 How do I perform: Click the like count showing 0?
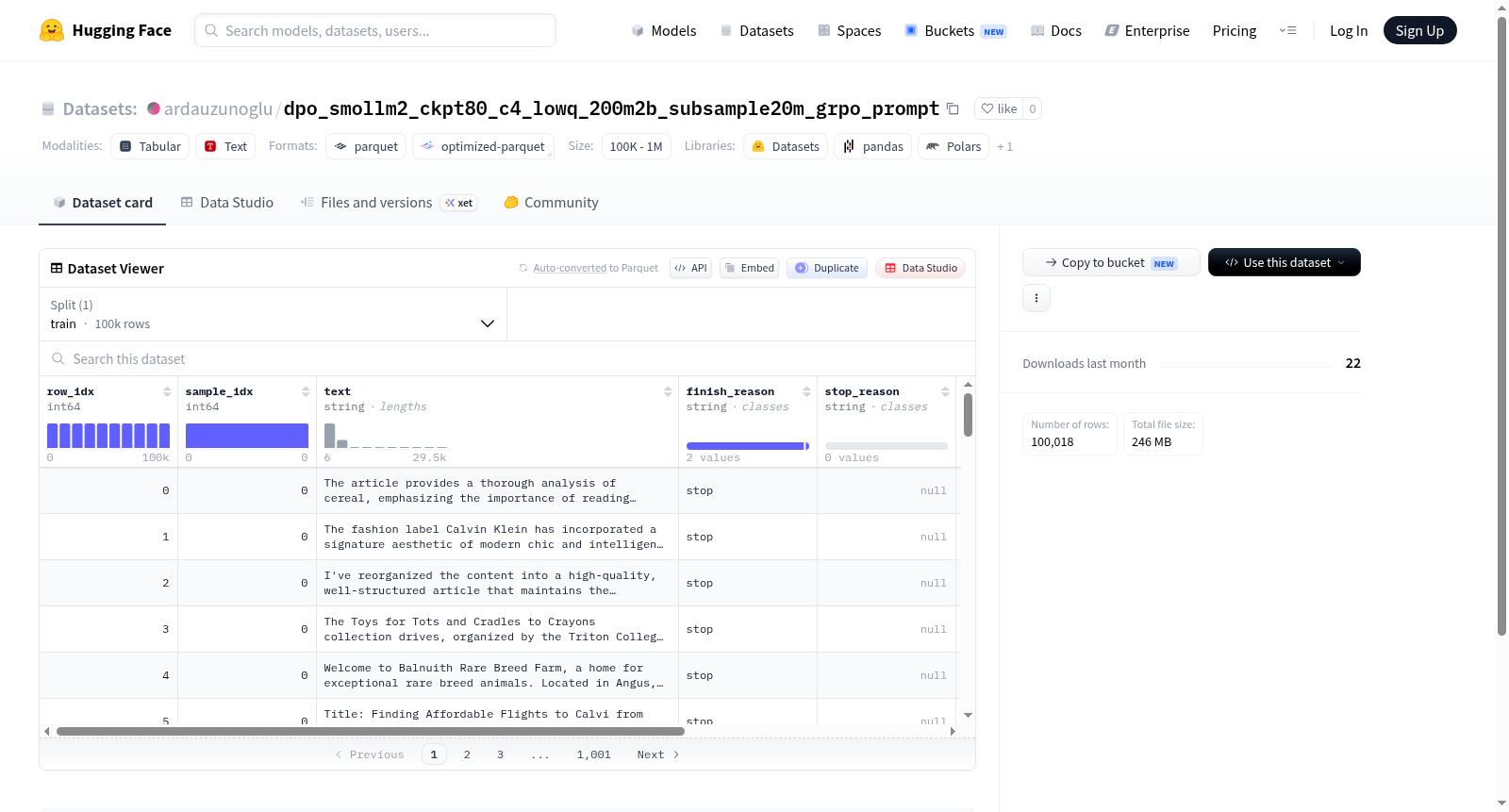coord(1033,109)
